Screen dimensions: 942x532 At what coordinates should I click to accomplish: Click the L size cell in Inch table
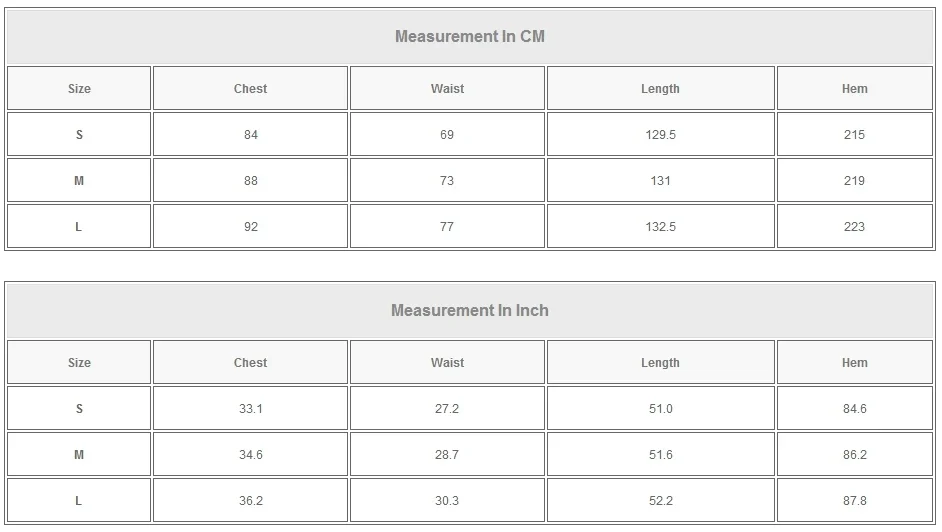(x=79, y=501)
